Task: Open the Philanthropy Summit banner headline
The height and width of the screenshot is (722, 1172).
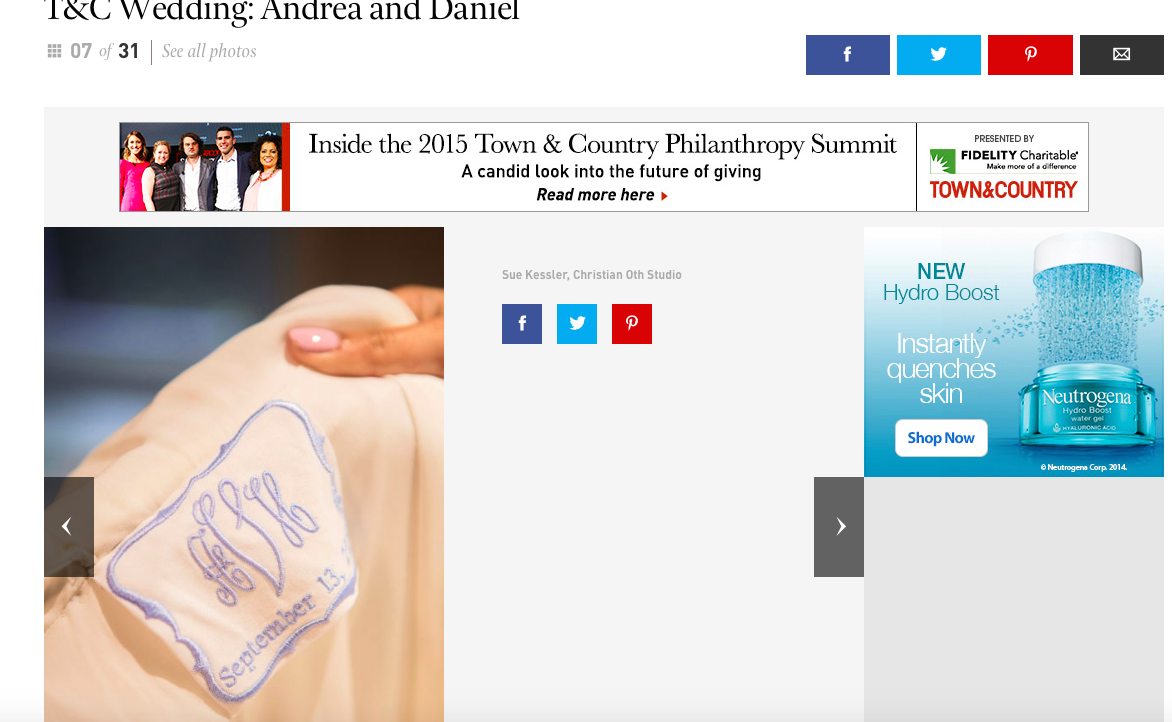Action: pyautogui.click(x=602, y=144)
